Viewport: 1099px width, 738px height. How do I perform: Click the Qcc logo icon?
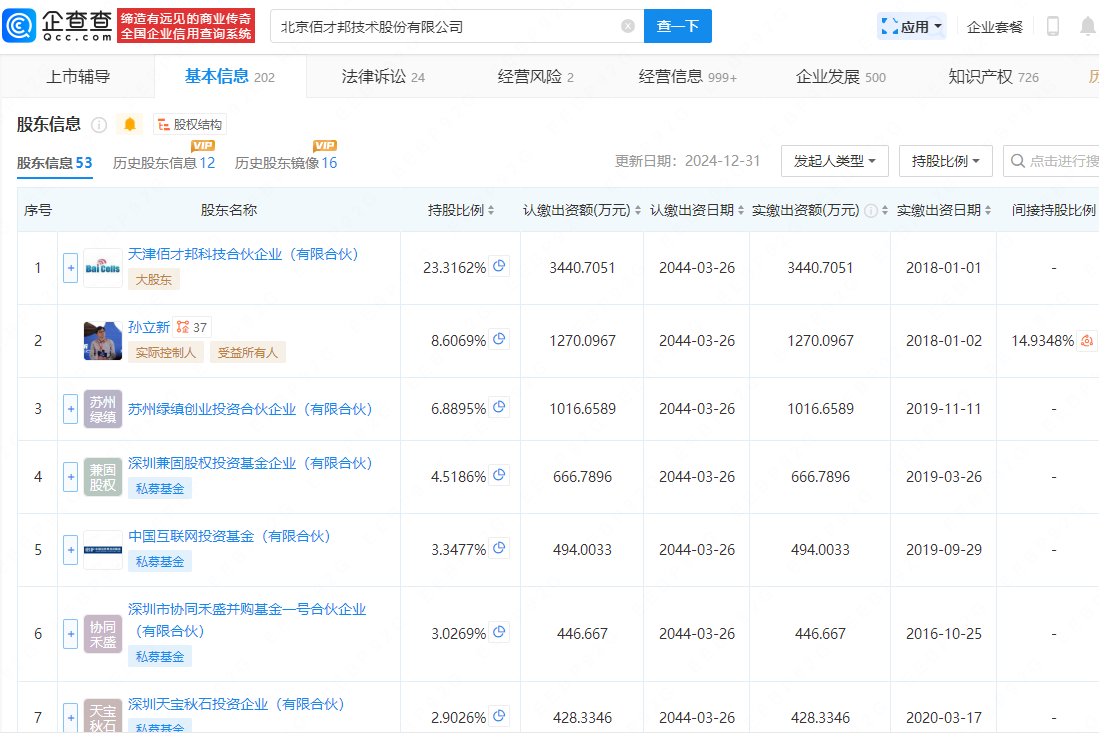(20, 26)
